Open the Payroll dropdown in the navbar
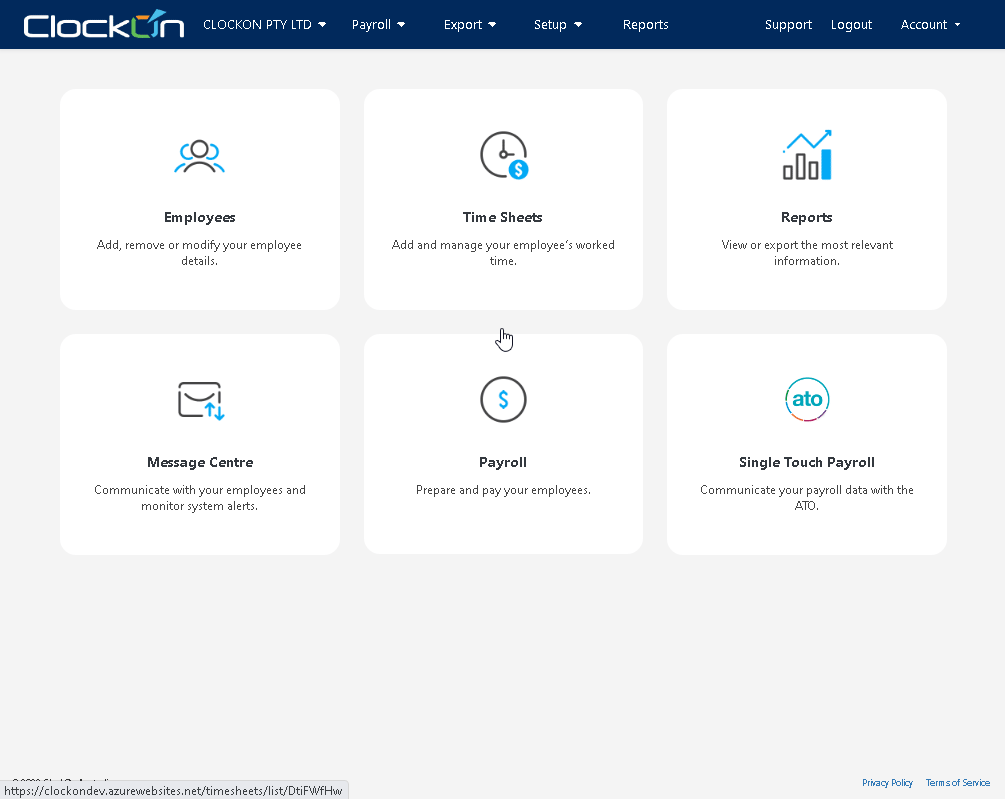 [x=378, y=24]
